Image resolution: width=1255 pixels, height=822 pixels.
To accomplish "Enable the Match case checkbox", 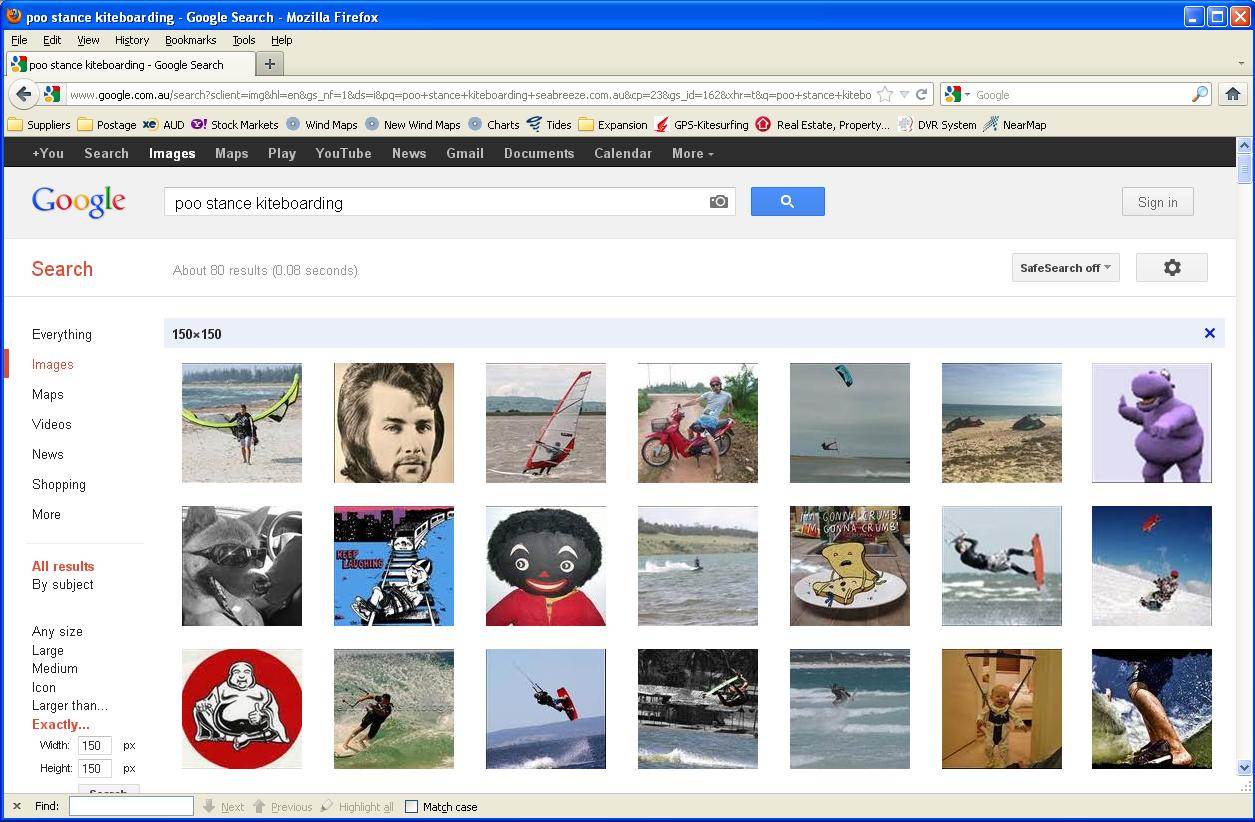I will (x=411, y=806).
